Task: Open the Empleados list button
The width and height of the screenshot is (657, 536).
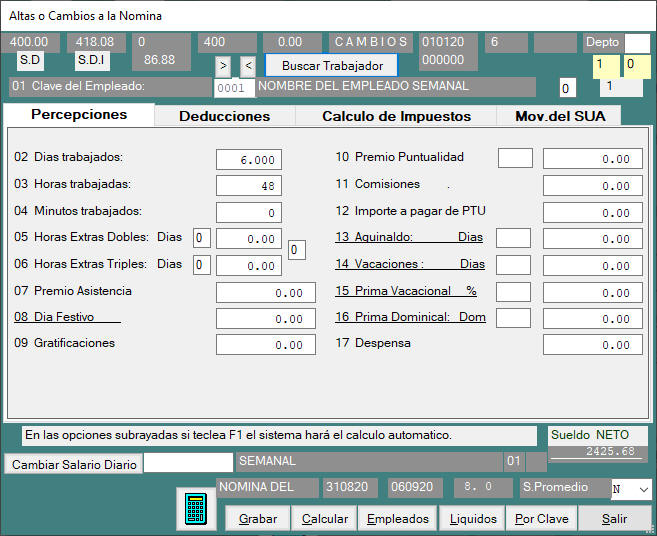Action: pos(398,519)
